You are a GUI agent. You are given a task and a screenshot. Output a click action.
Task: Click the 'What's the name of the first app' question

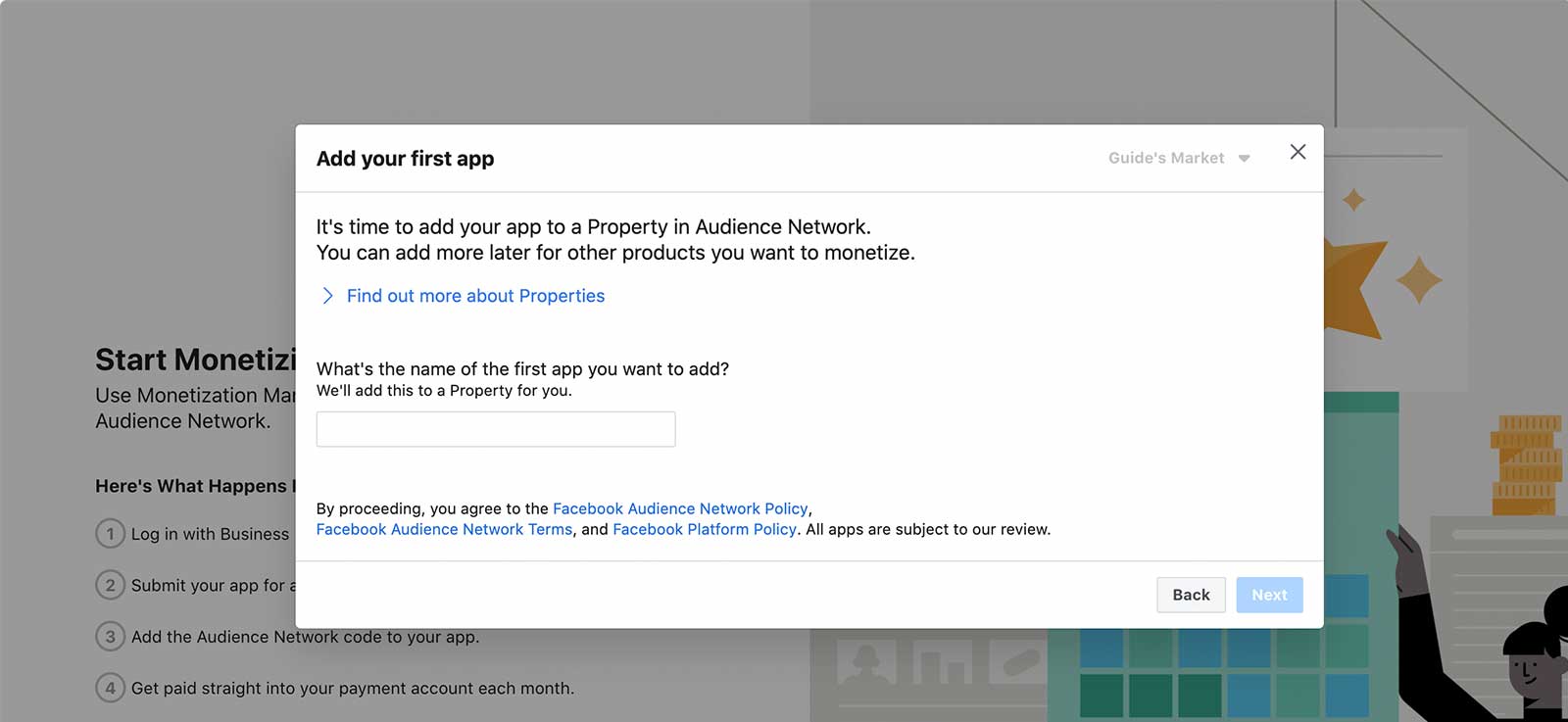tap(522, 369)
